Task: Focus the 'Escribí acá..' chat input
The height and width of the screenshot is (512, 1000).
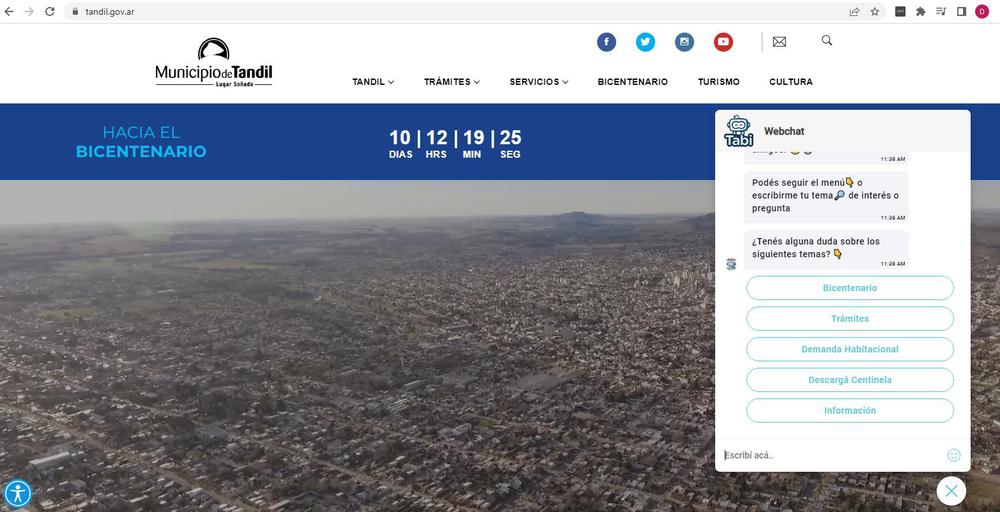Action: click(x=832, y=455)
